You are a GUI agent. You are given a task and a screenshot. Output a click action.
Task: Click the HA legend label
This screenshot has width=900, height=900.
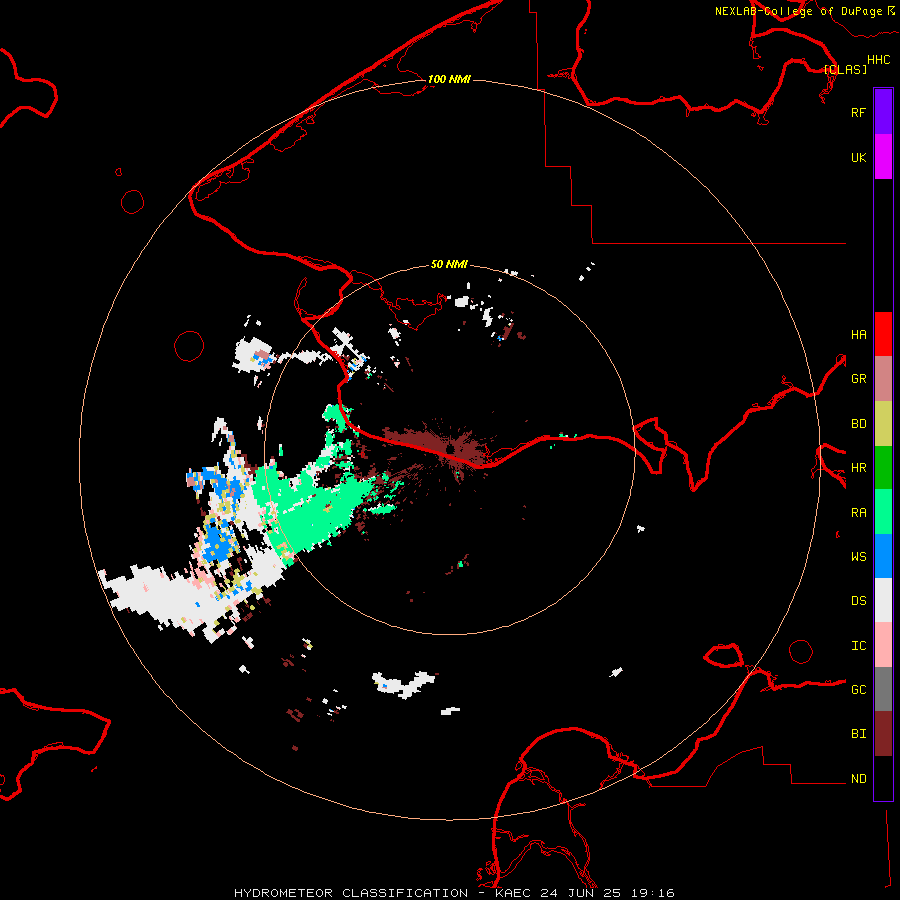click(x=858, y=335)
